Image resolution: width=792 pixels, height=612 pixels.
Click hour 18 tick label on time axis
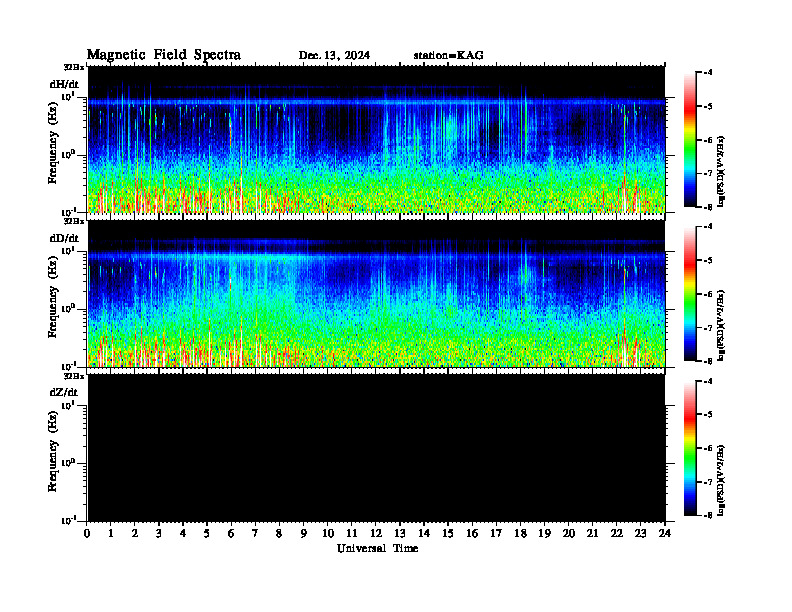pos(520,533)
